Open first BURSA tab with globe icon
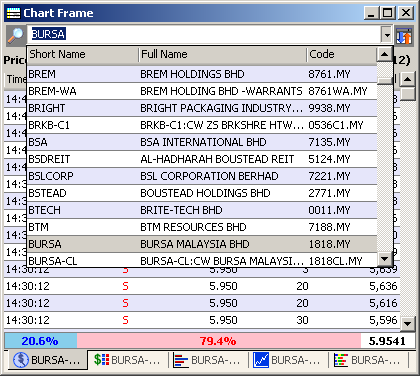The image size is (420, 376). point(47,360)
